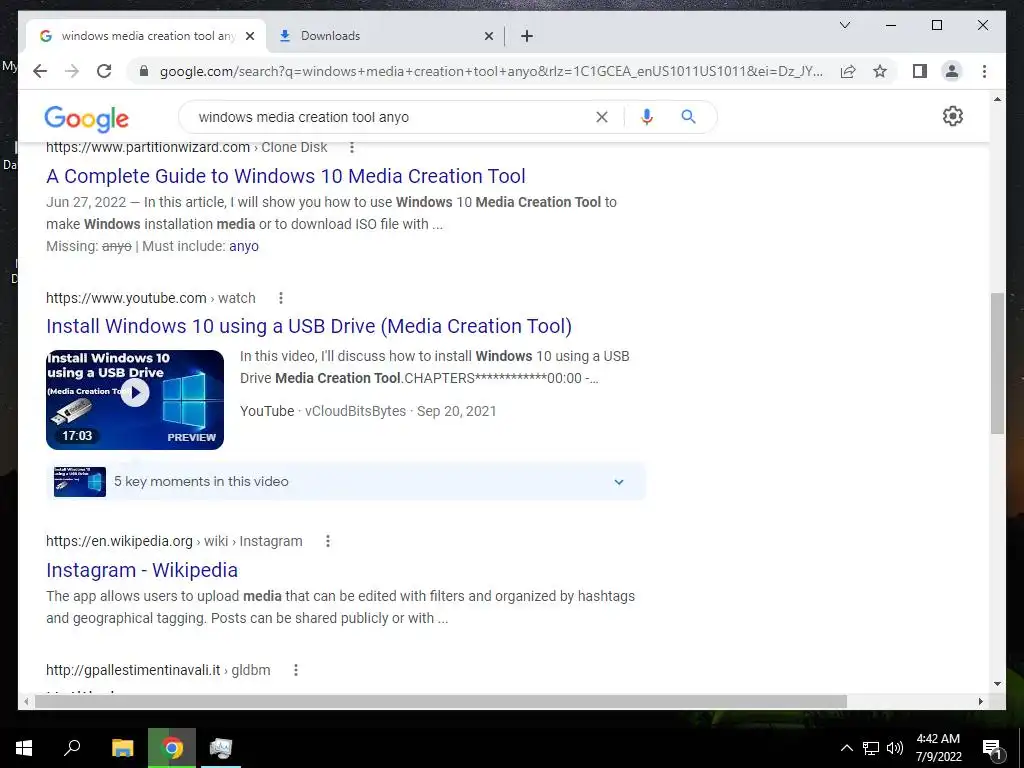This screenshot has width=1024, height=768.
Task: Open tab search dropdown arrow
Action: click(x=844, y=25)
